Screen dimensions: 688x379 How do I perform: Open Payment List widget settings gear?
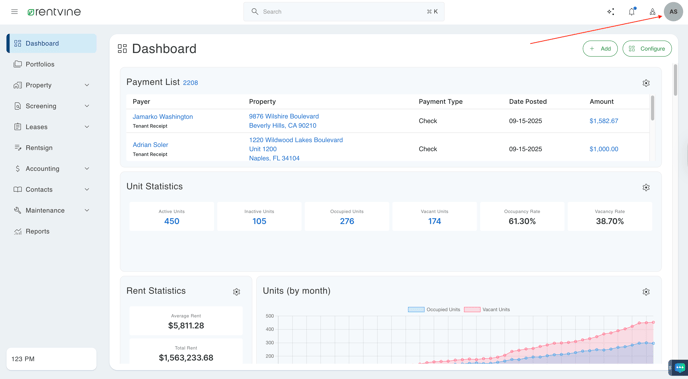[646, 83]
